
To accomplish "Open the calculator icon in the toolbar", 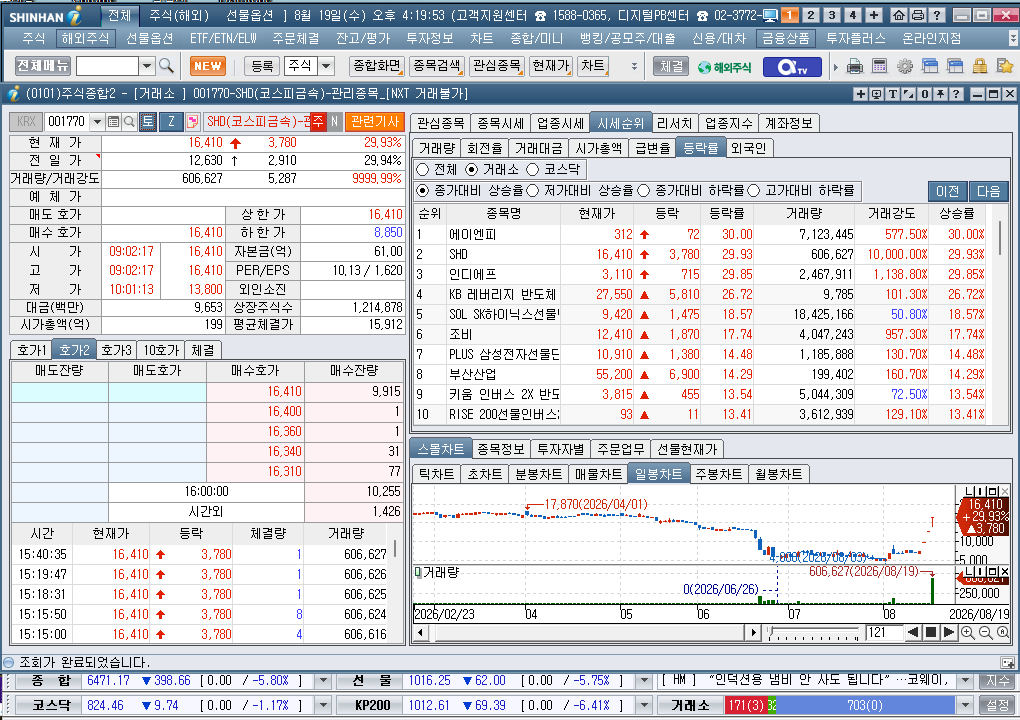I will pyautogui.click(x=879, y=66).
